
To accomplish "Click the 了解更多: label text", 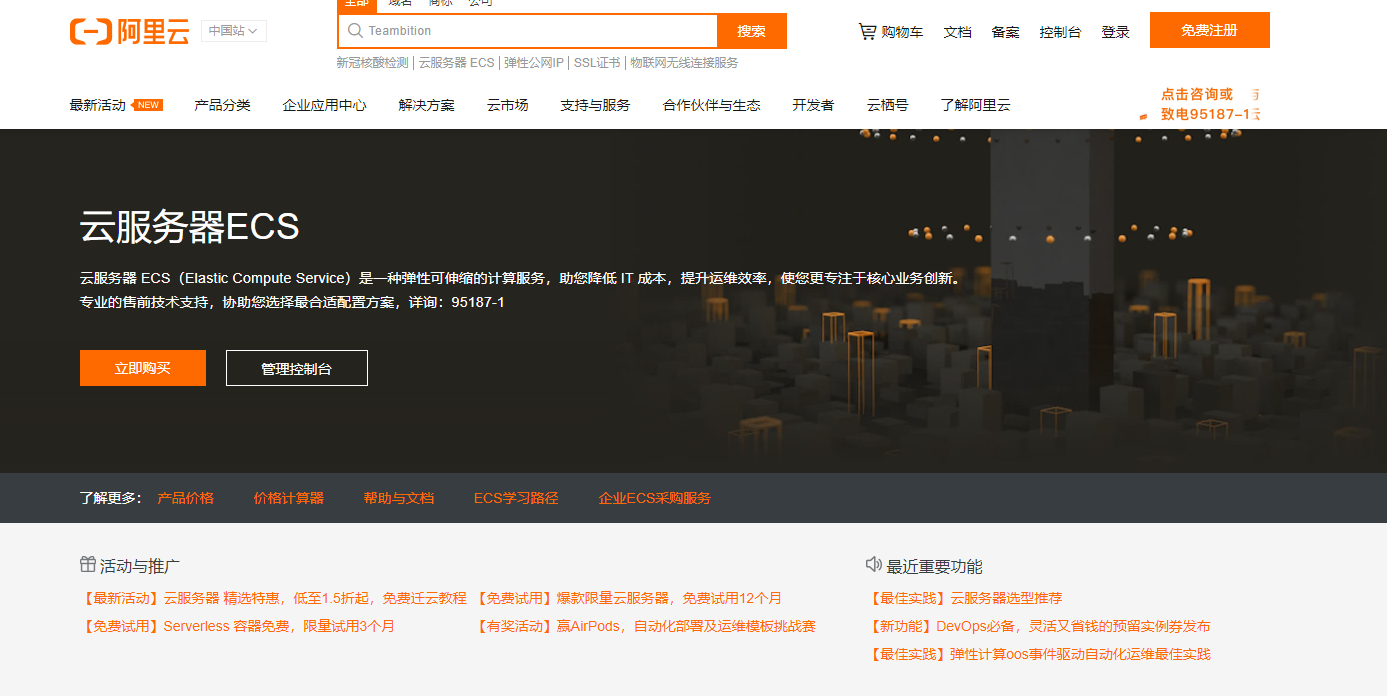I will point(111,498).
